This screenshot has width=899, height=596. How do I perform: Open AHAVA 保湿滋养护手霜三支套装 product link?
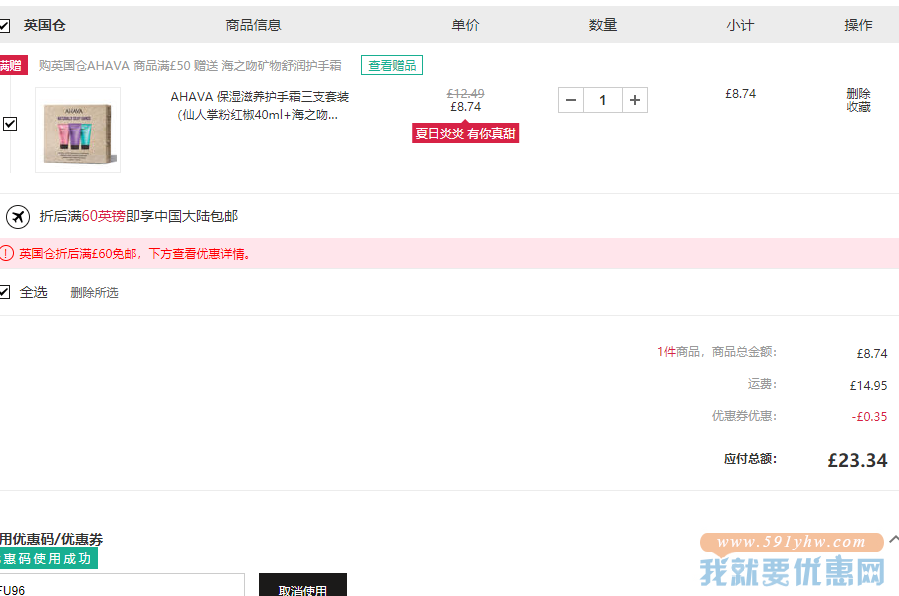(259, 105)
